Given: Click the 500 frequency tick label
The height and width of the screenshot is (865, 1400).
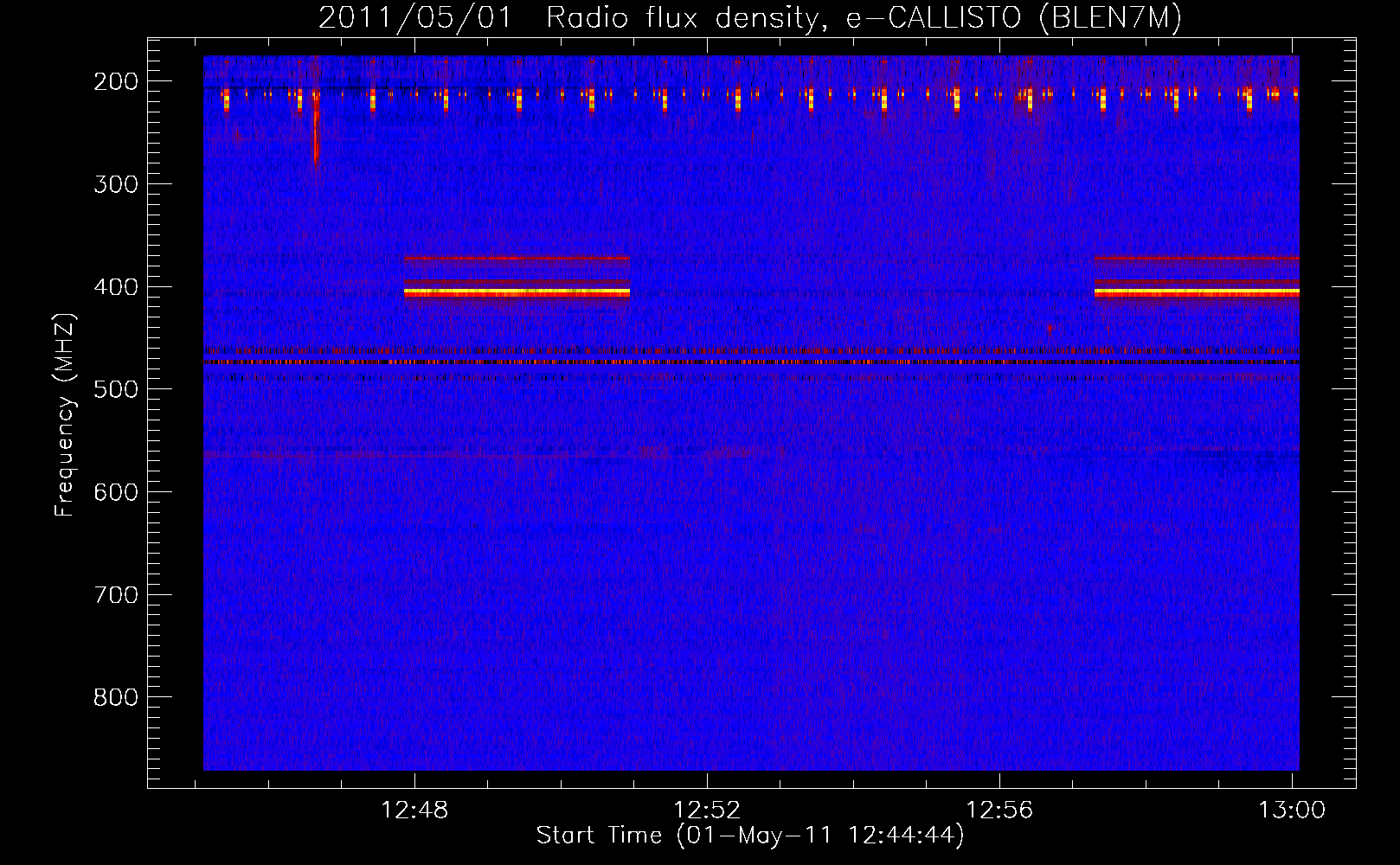Looking at the screenshot, I should [x=116, y=389].
